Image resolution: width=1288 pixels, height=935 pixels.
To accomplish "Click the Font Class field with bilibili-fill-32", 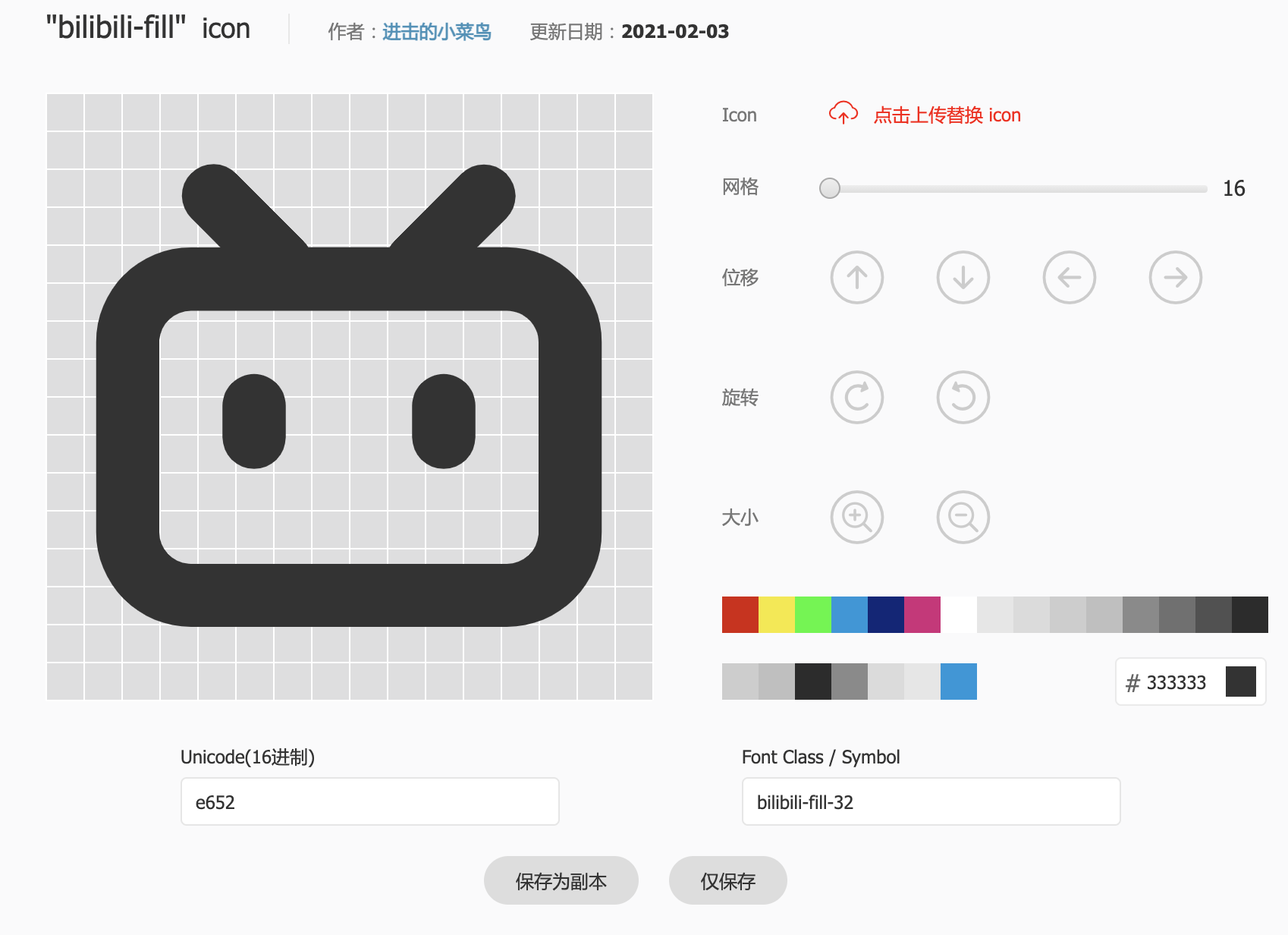I will tap(931, 801).
